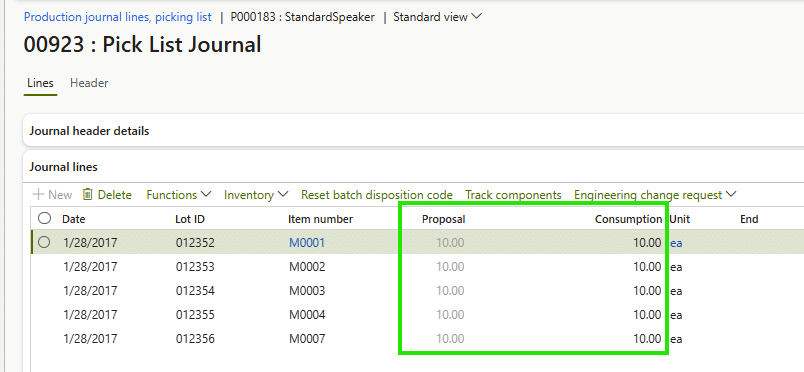Switch to the Lines tab
This screenshot has height=372, width=804.
click(41, 83)
